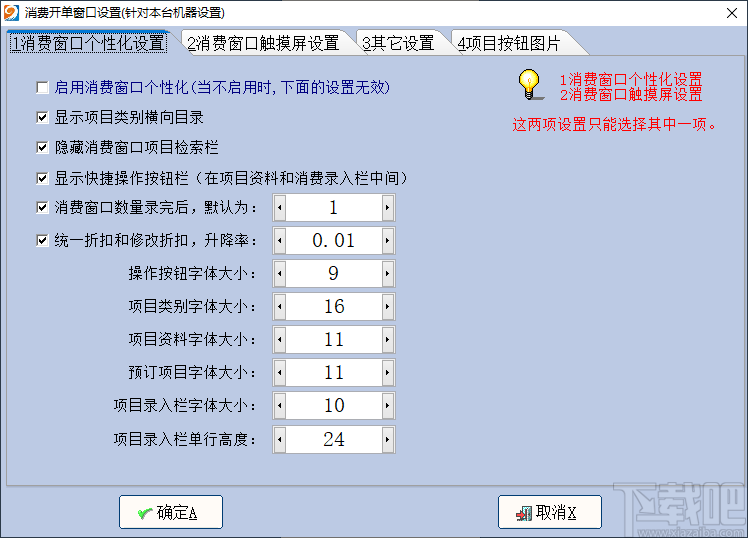Image resolution: width=748 pixels, height=538 pixels.
Task: Toggle 显示项目类别横向目录 checkbox
Action: pyautogui.click(x=42, y=117)
